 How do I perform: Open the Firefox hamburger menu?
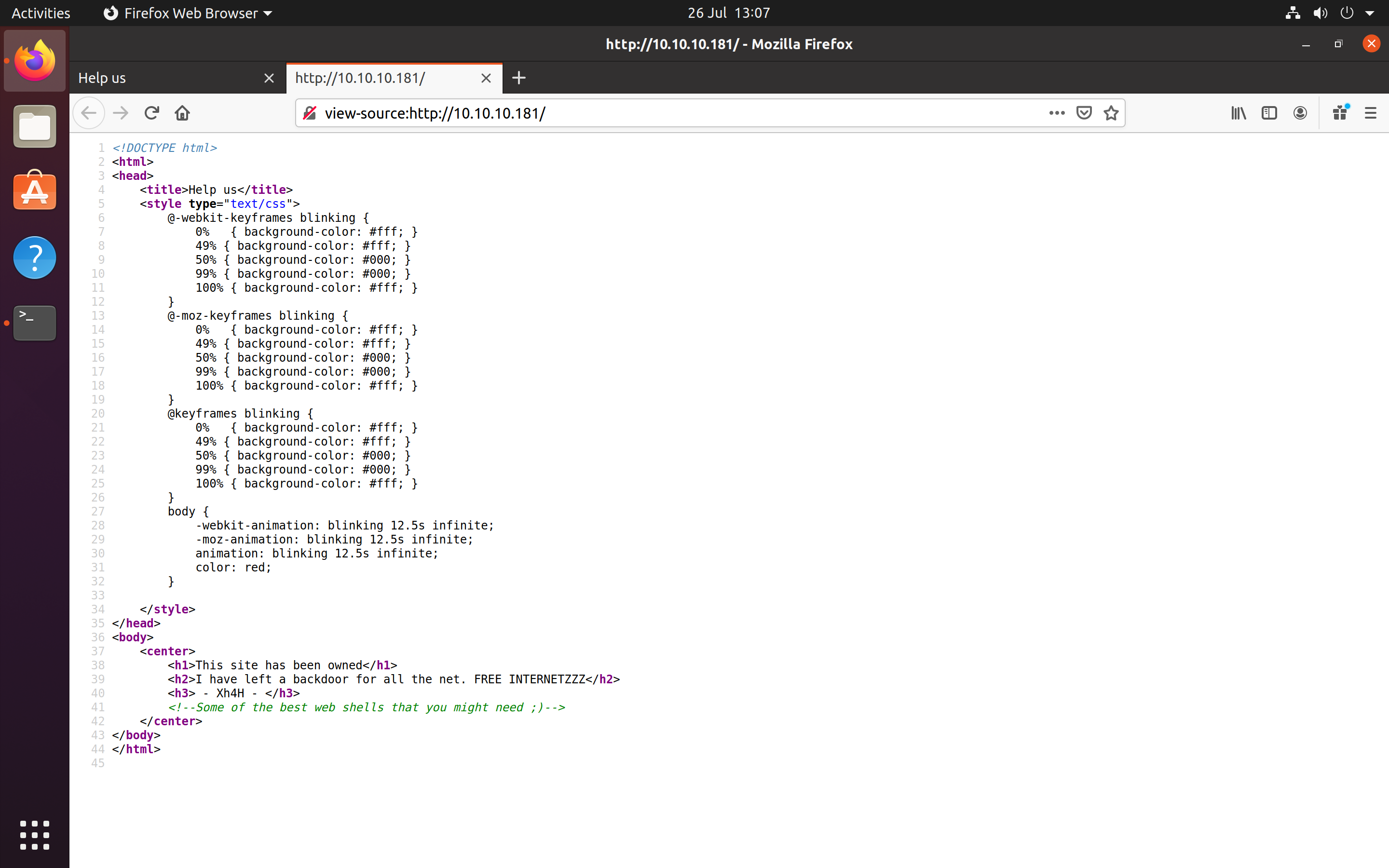tap(1371, 113)
